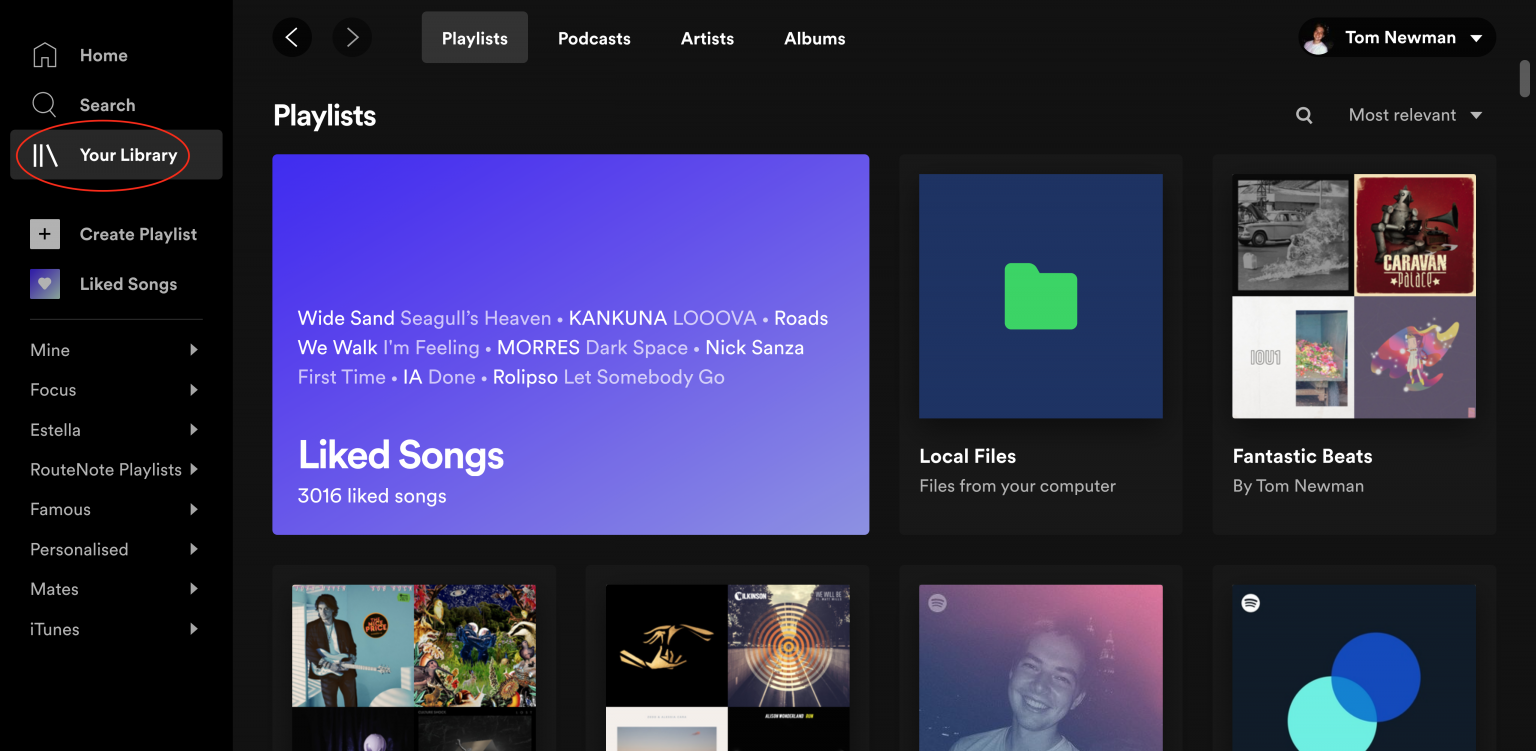The image size is (1536, 751).
Task: Click the Home house icon
Action: tap(45, 55)
